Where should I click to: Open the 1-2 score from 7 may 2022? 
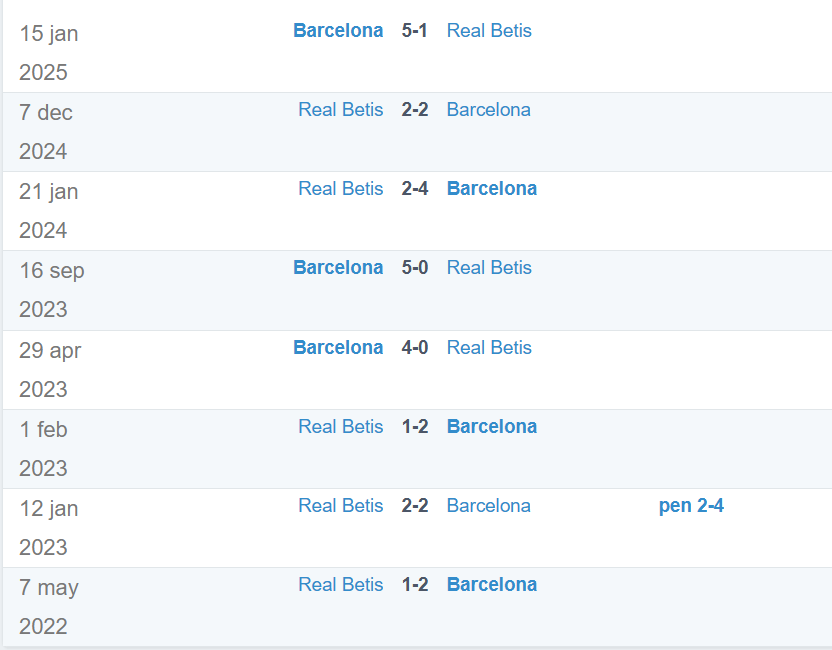(x=414, y=585)
